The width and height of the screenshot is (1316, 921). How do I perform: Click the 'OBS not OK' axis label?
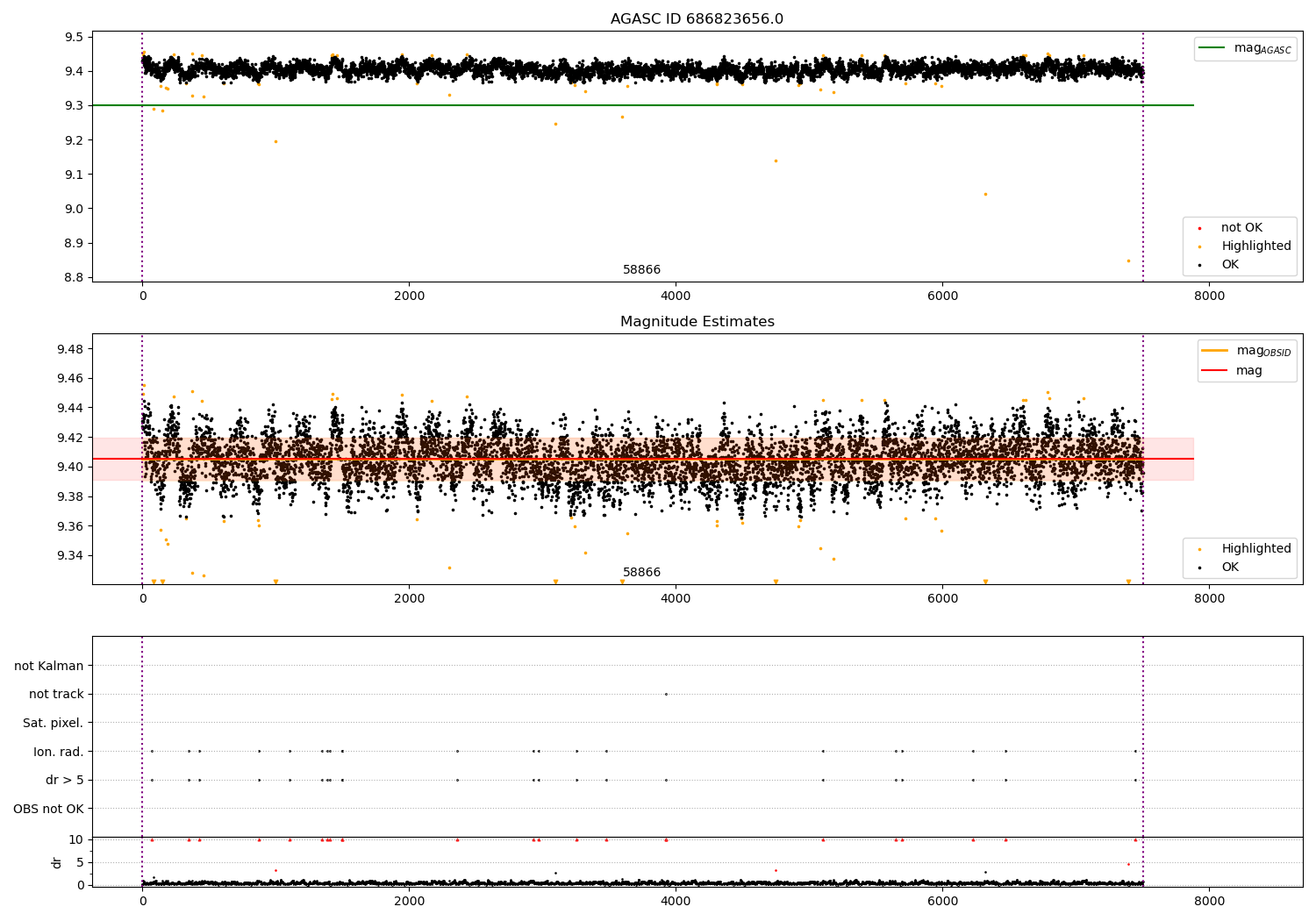[x=48, y=809]
